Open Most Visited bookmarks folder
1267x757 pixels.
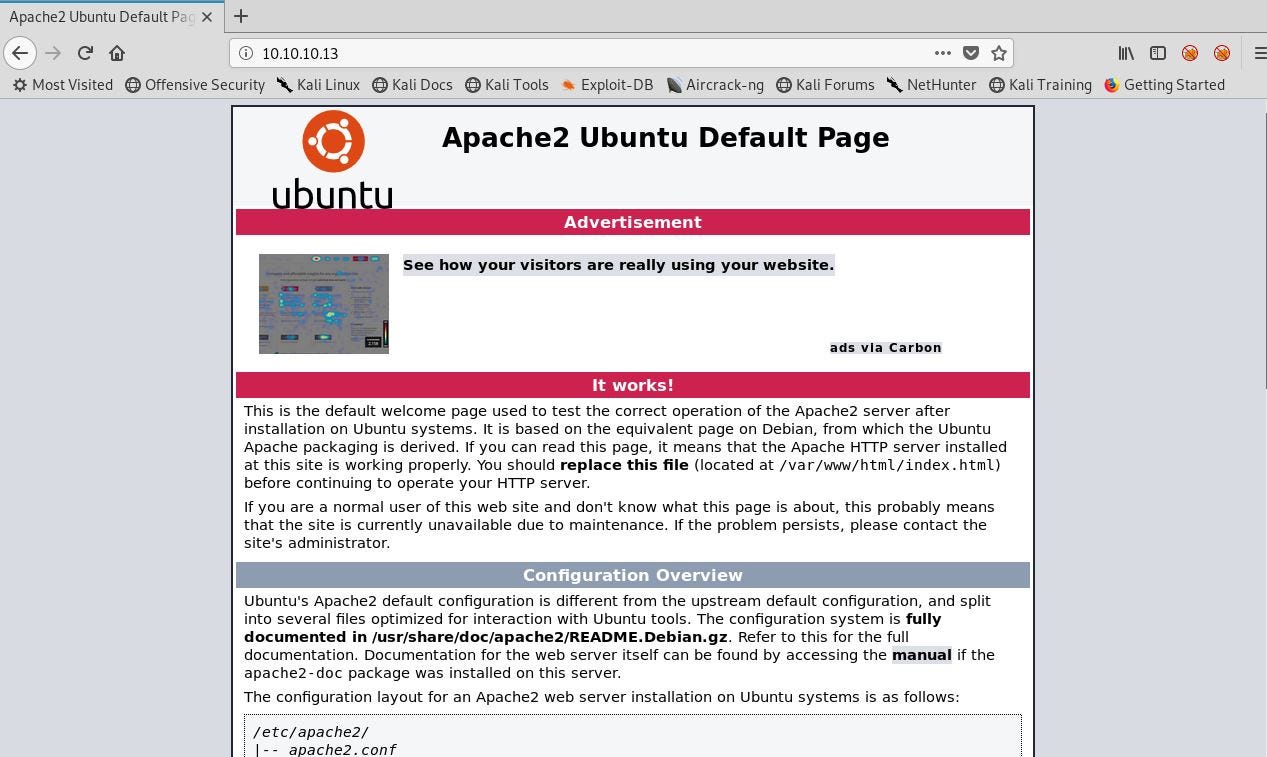[x=62, y=85]
